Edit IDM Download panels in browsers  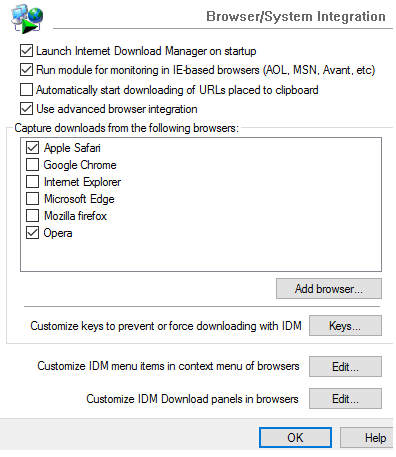[345, 399]
